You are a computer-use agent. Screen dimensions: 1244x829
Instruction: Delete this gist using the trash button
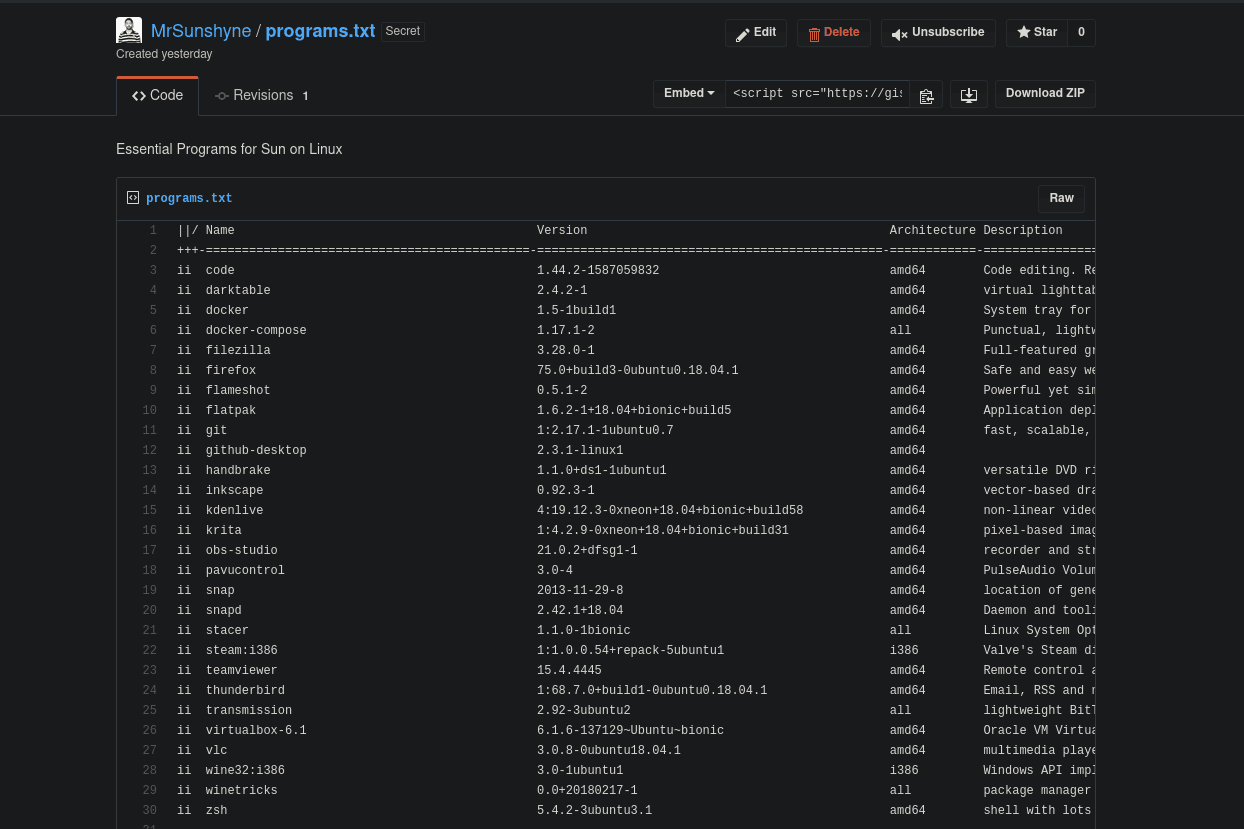point(833,33)
